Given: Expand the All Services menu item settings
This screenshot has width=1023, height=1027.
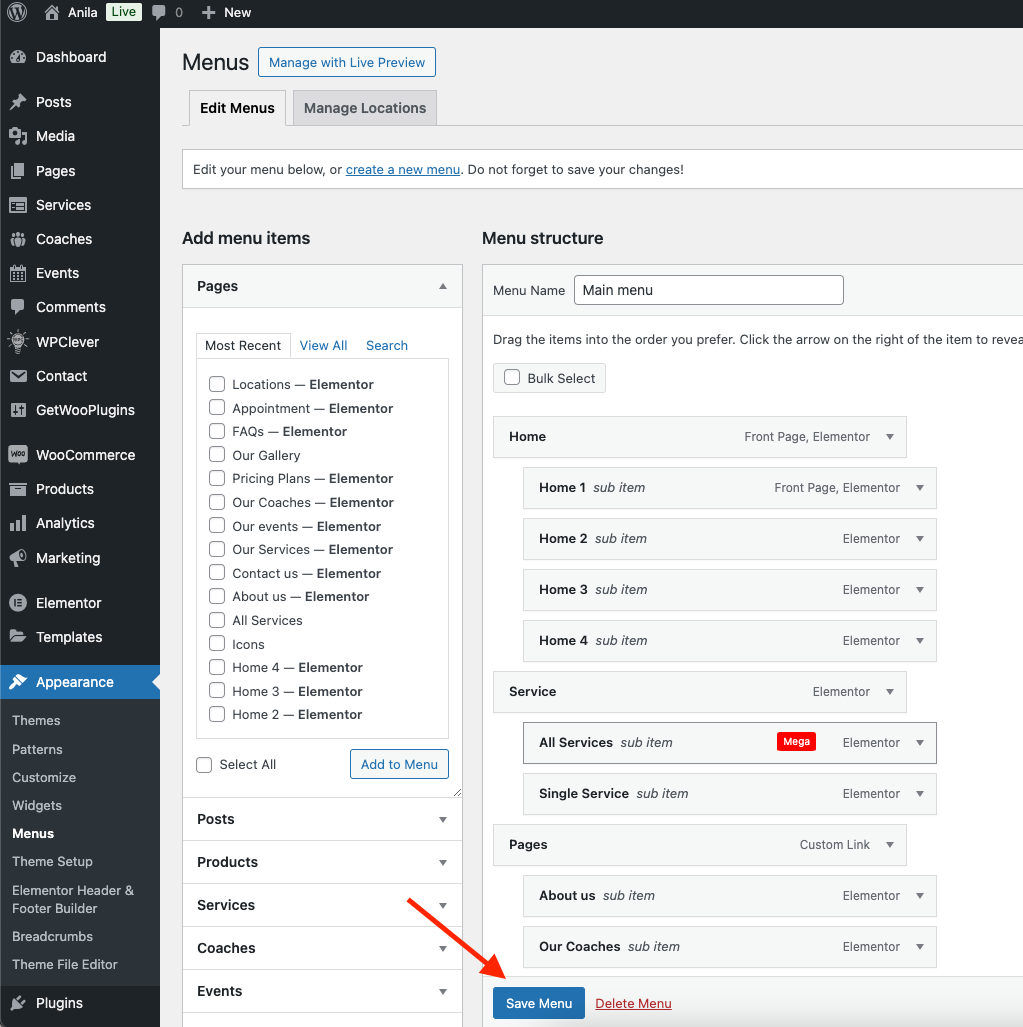Looking at the screenshot, I should point(920,743).
